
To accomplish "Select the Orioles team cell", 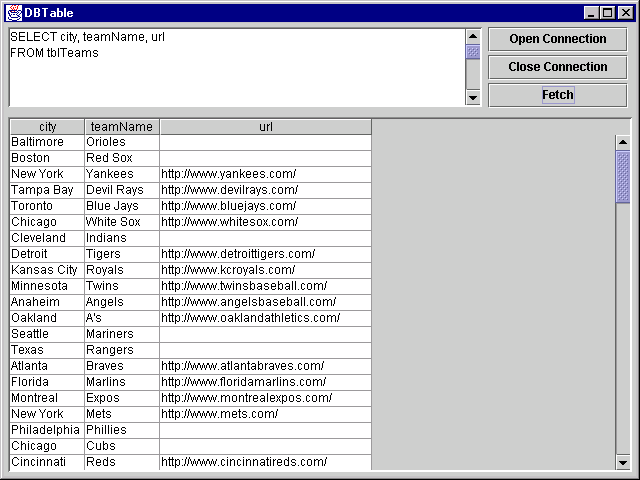I will pos(122,142).
